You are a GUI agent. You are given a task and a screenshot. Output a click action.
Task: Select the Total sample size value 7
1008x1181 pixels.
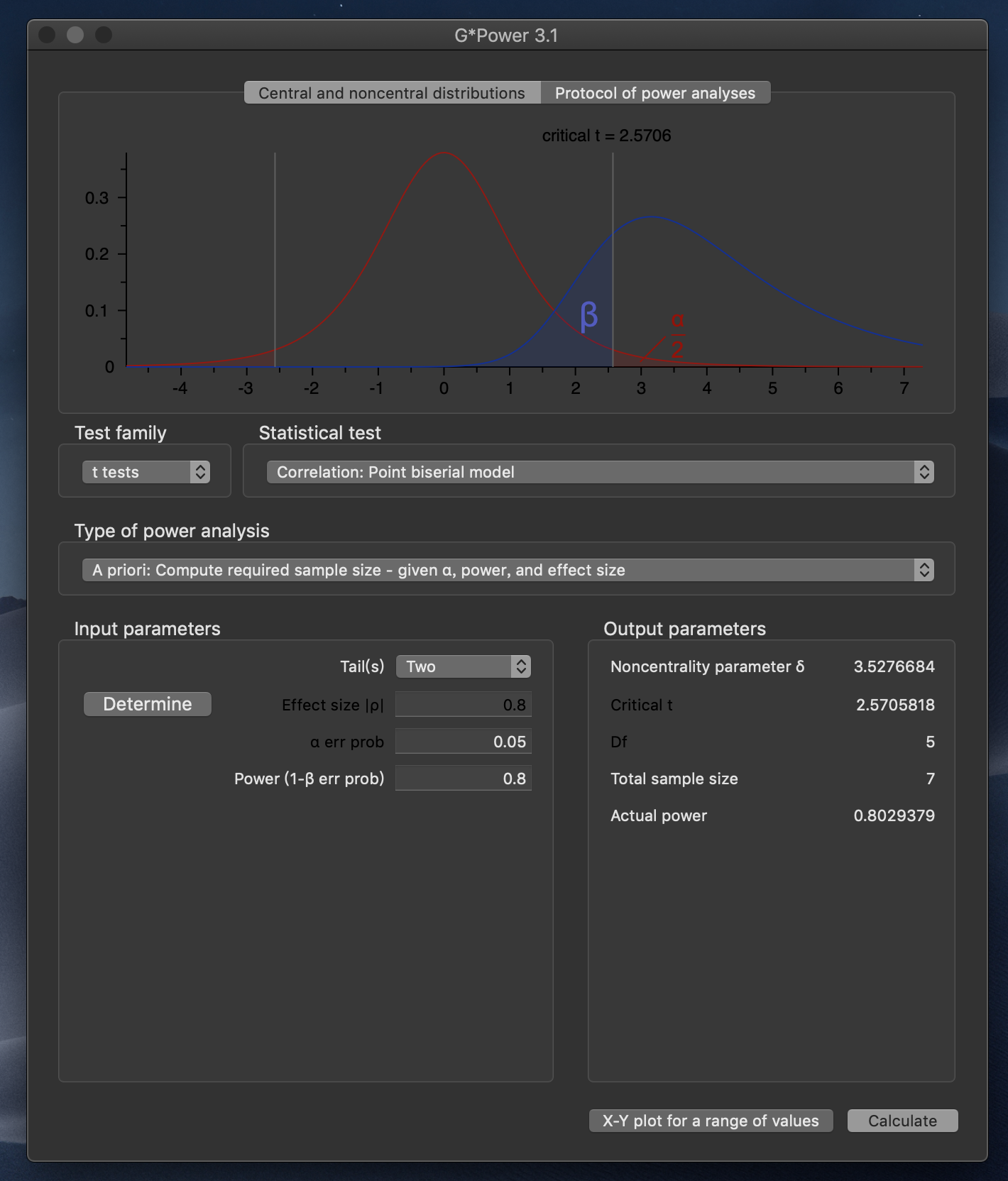(931, 779)
